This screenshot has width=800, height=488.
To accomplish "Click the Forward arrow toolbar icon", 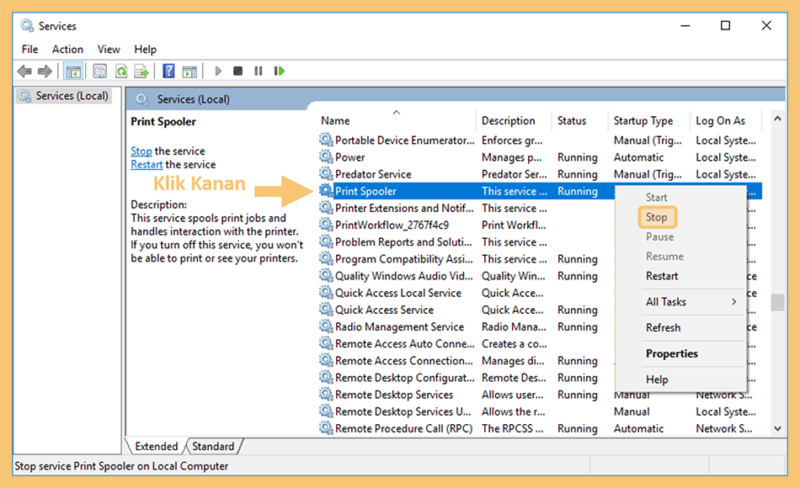I will pos(45,71).
